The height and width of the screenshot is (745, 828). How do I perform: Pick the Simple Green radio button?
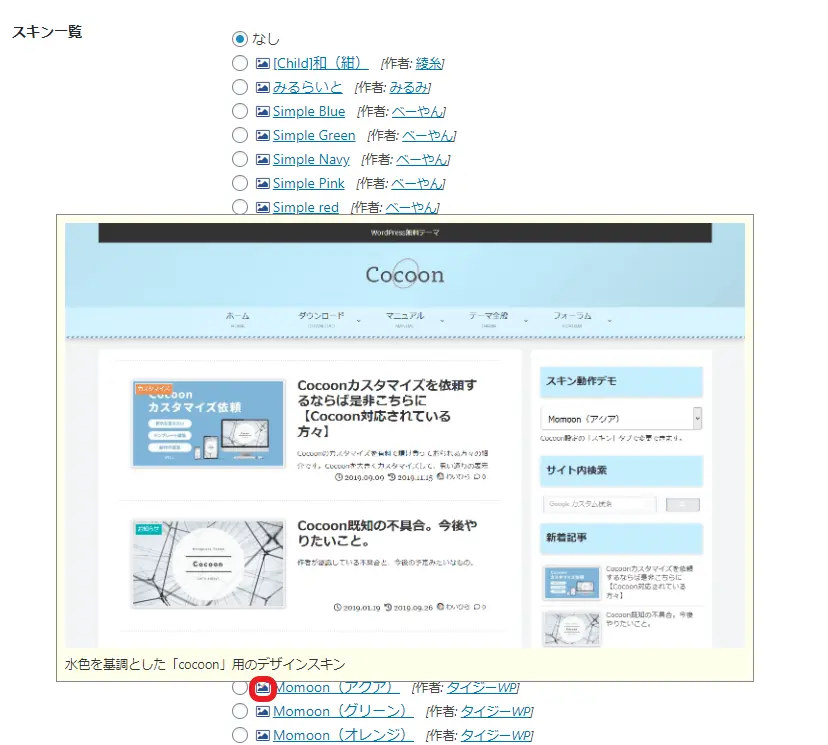pyautogui.click(x=240, y=135)
